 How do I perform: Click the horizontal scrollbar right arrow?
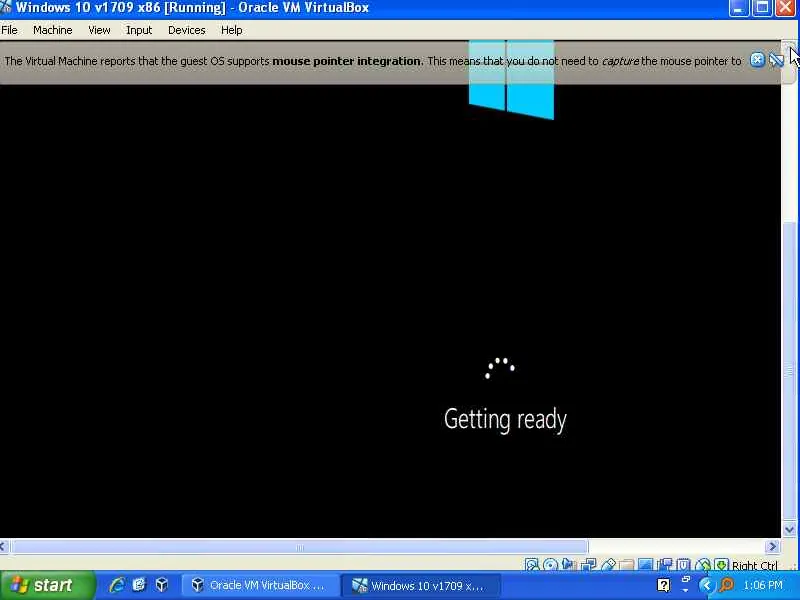pyautogui.click(x=772, y=546)
